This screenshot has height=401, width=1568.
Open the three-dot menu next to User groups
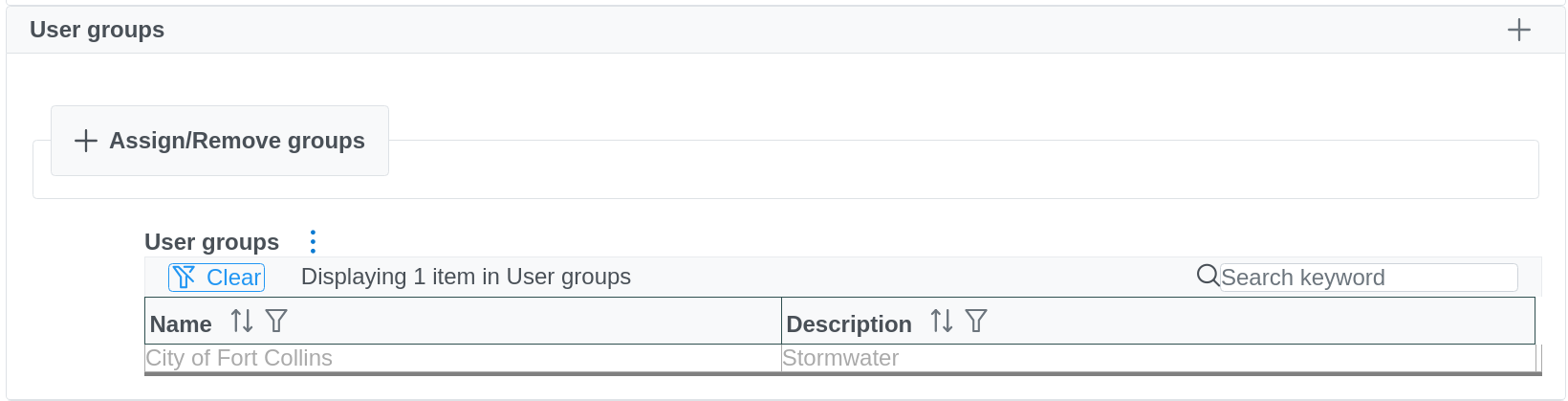pos(313,241)
